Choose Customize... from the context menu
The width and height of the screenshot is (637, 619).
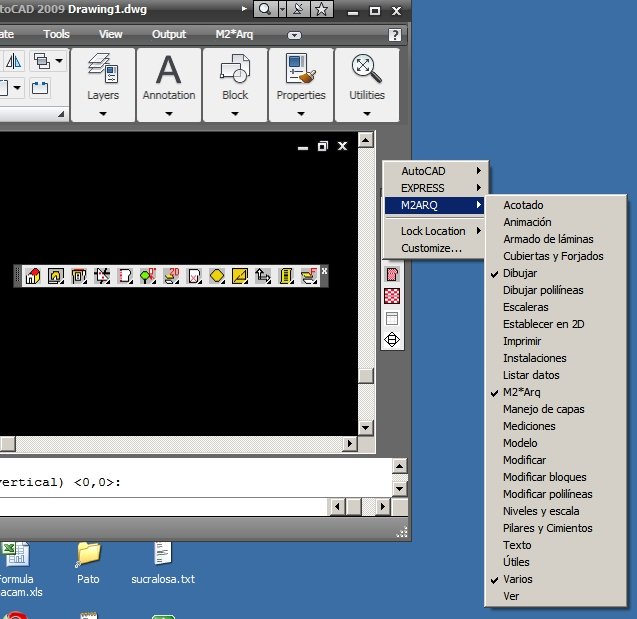click(x=431, y=248)
